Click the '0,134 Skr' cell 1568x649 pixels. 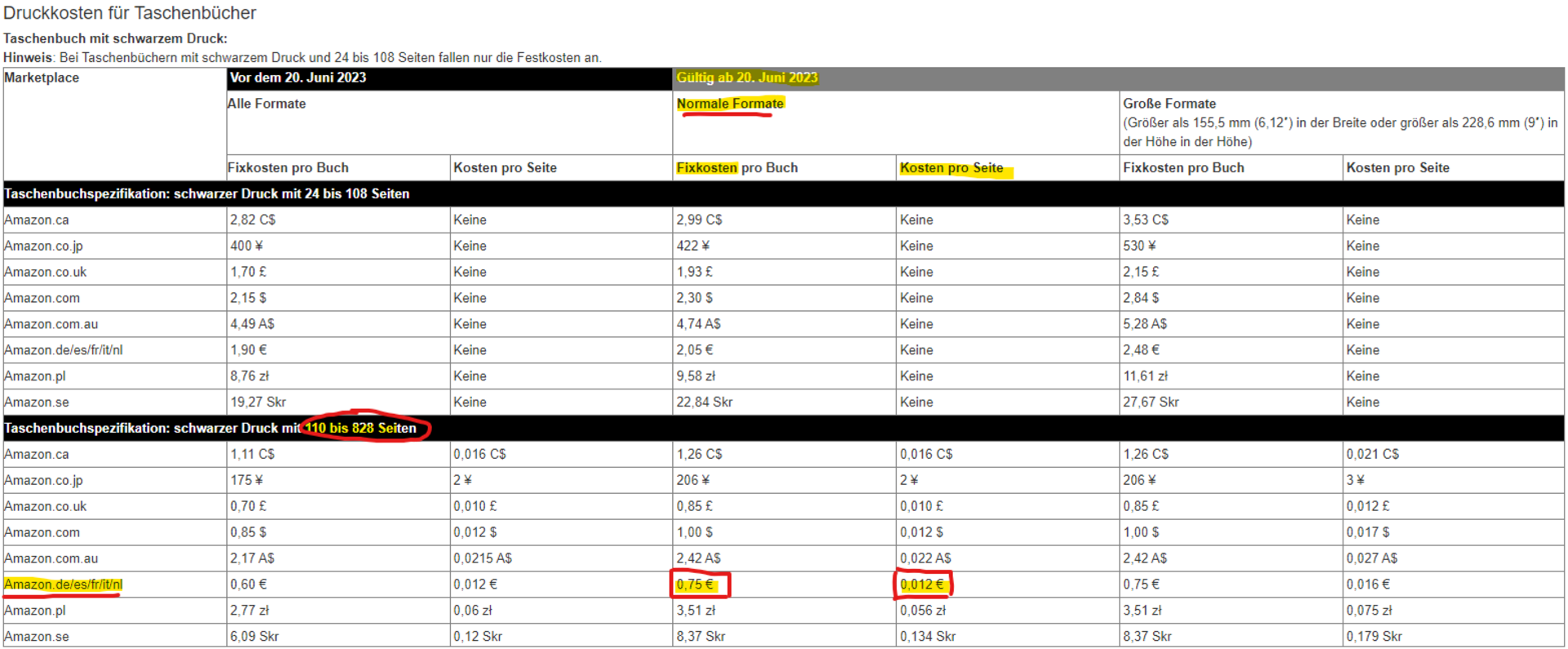click(1008, 636)
